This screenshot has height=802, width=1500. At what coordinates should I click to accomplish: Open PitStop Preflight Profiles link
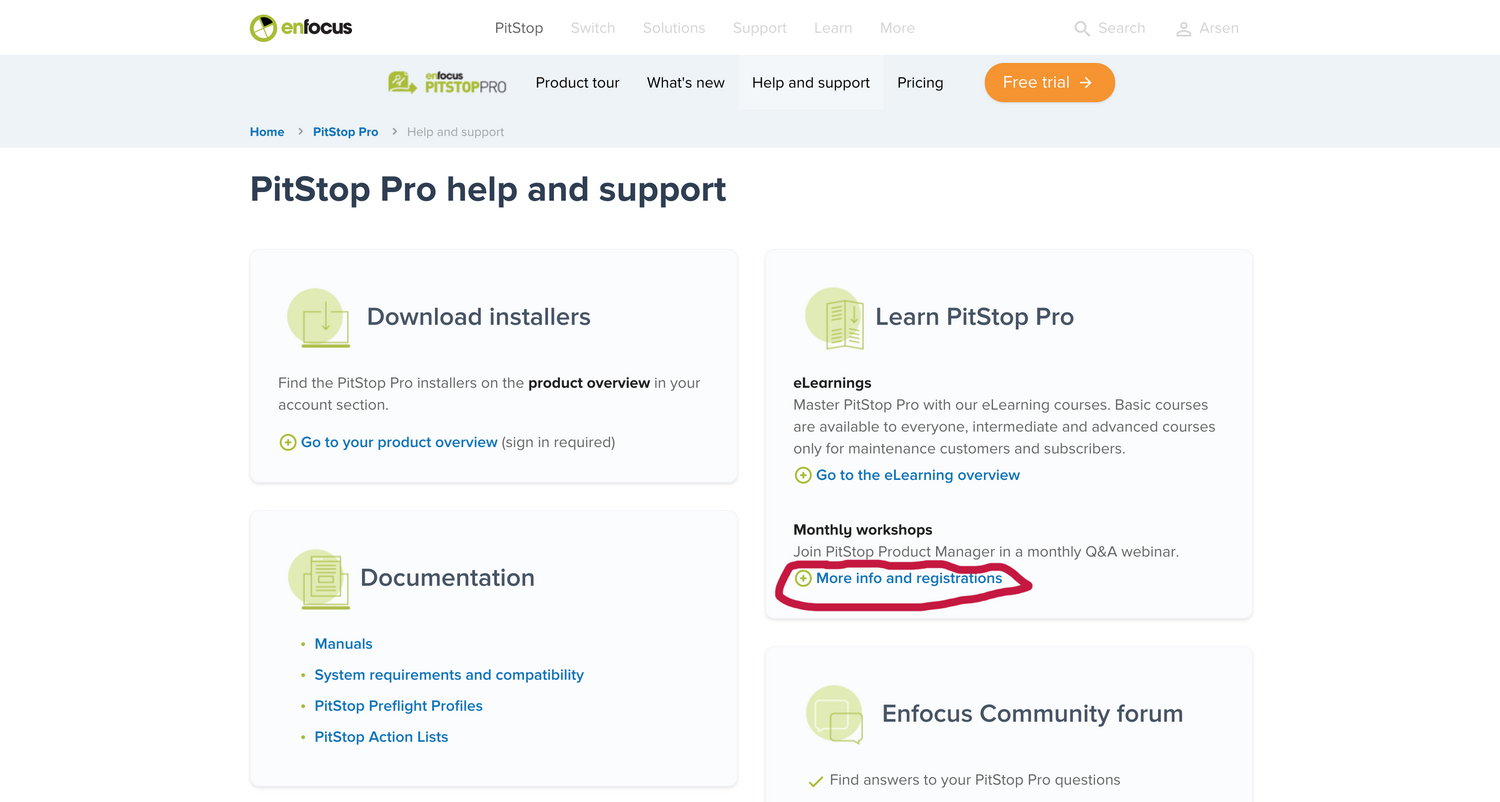pos(399,706)
